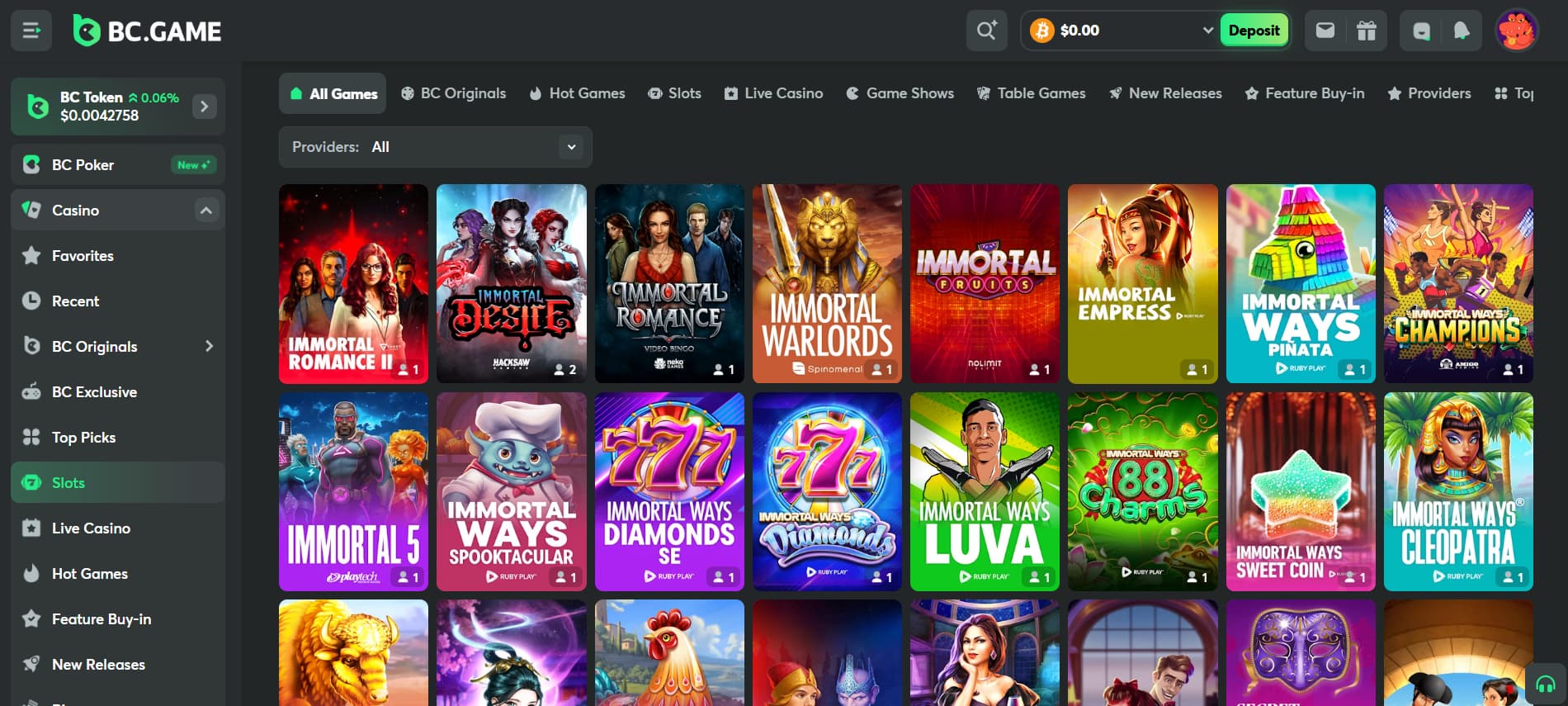Click the Hot Games flame icon in sidebar
Screen dimensions: 1568x706
pyautogui.click(x=31, y=574)
